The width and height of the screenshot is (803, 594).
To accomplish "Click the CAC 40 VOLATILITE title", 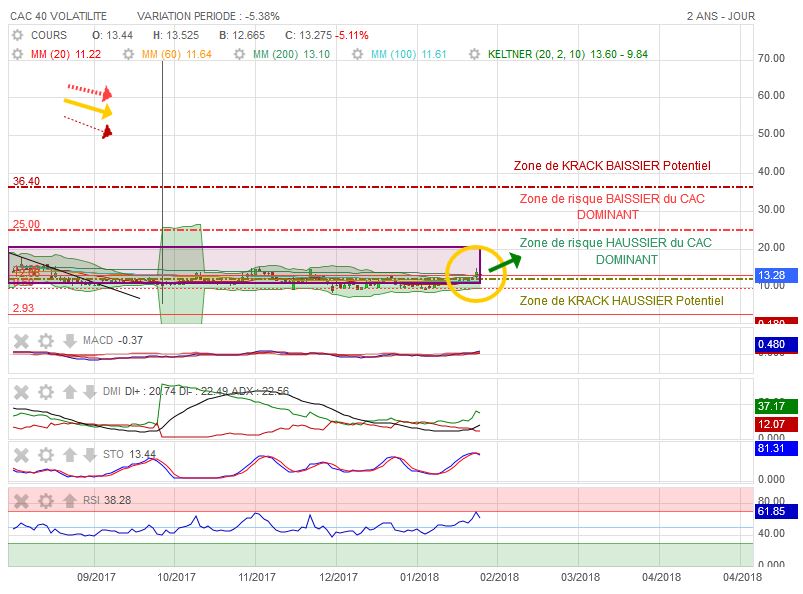I will 58,16.
